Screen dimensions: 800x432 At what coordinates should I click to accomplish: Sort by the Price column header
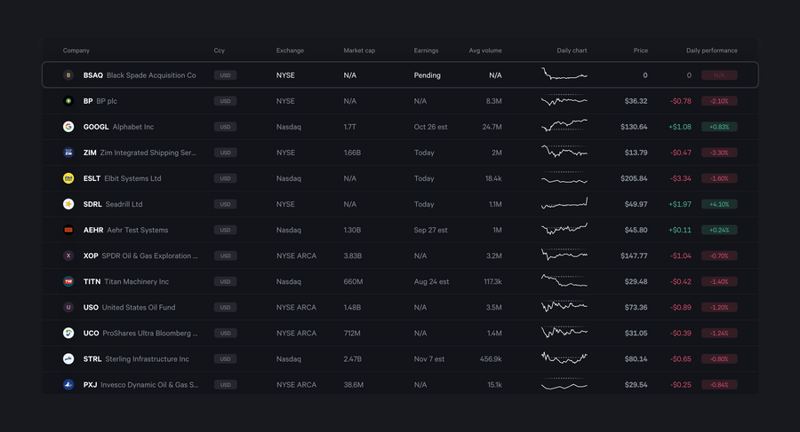coord(641,50)
